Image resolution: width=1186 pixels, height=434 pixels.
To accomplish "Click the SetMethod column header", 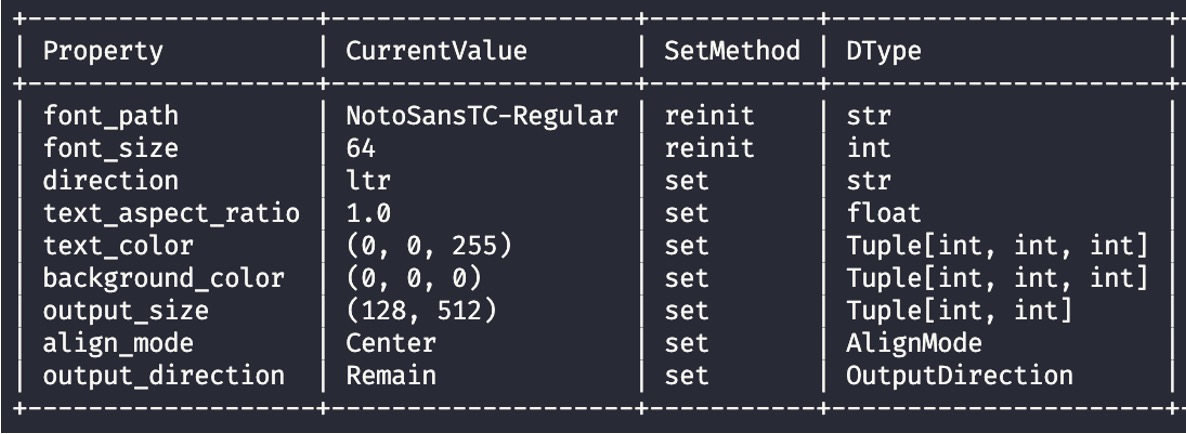I will [732, 51].
